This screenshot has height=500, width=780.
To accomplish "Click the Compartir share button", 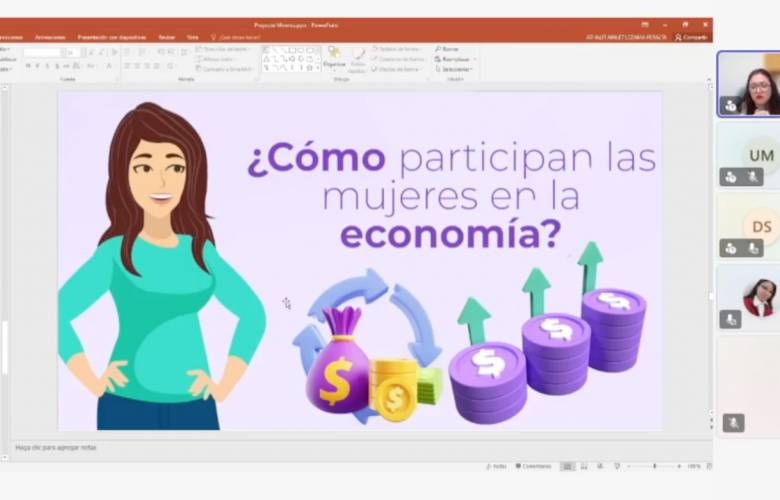I will coord(691,37).
